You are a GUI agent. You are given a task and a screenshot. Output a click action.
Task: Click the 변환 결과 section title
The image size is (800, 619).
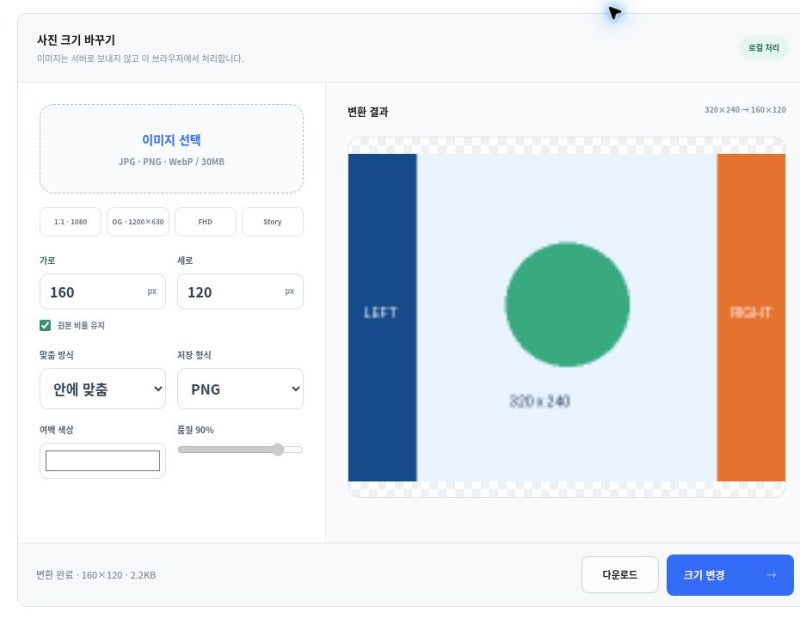(x=368, y=112)
